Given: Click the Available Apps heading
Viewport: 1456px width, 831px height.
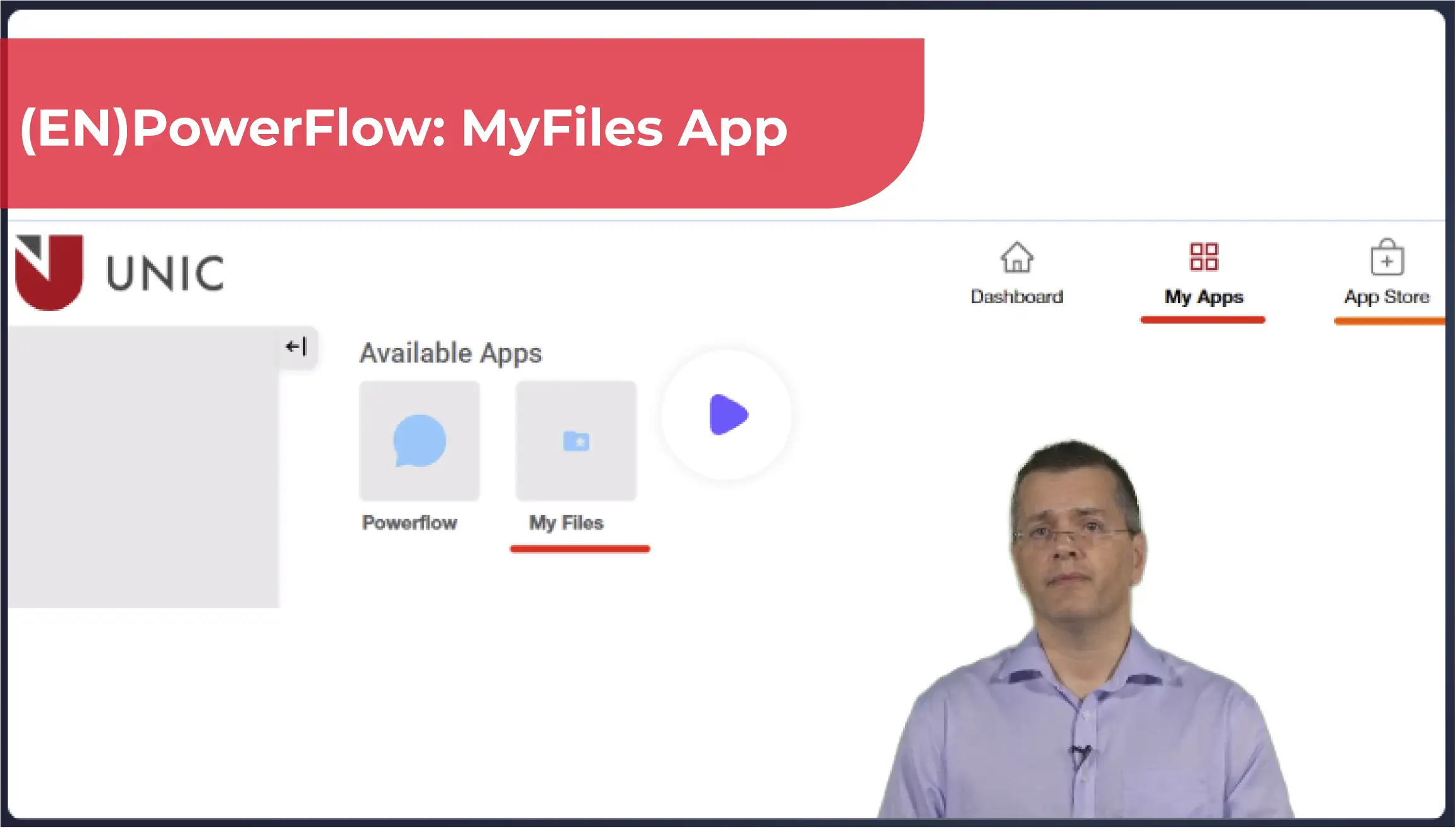Looking at the screenshot, I should pos(450,353).
